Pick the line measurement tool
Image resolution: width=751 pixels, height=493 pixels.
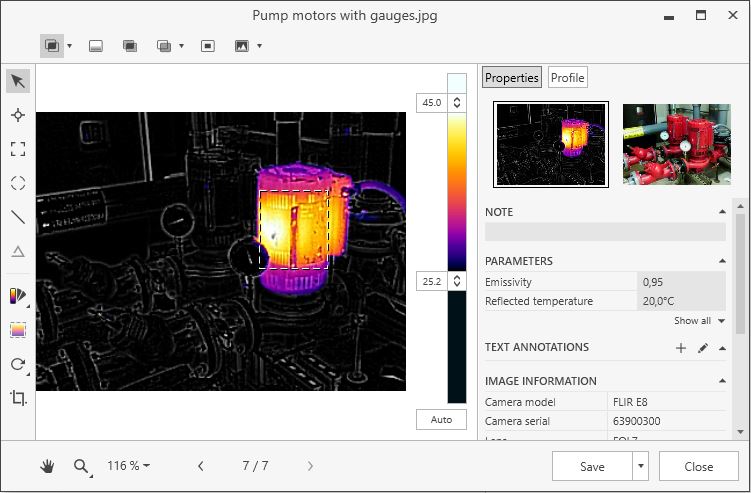(x=18, y=217)
